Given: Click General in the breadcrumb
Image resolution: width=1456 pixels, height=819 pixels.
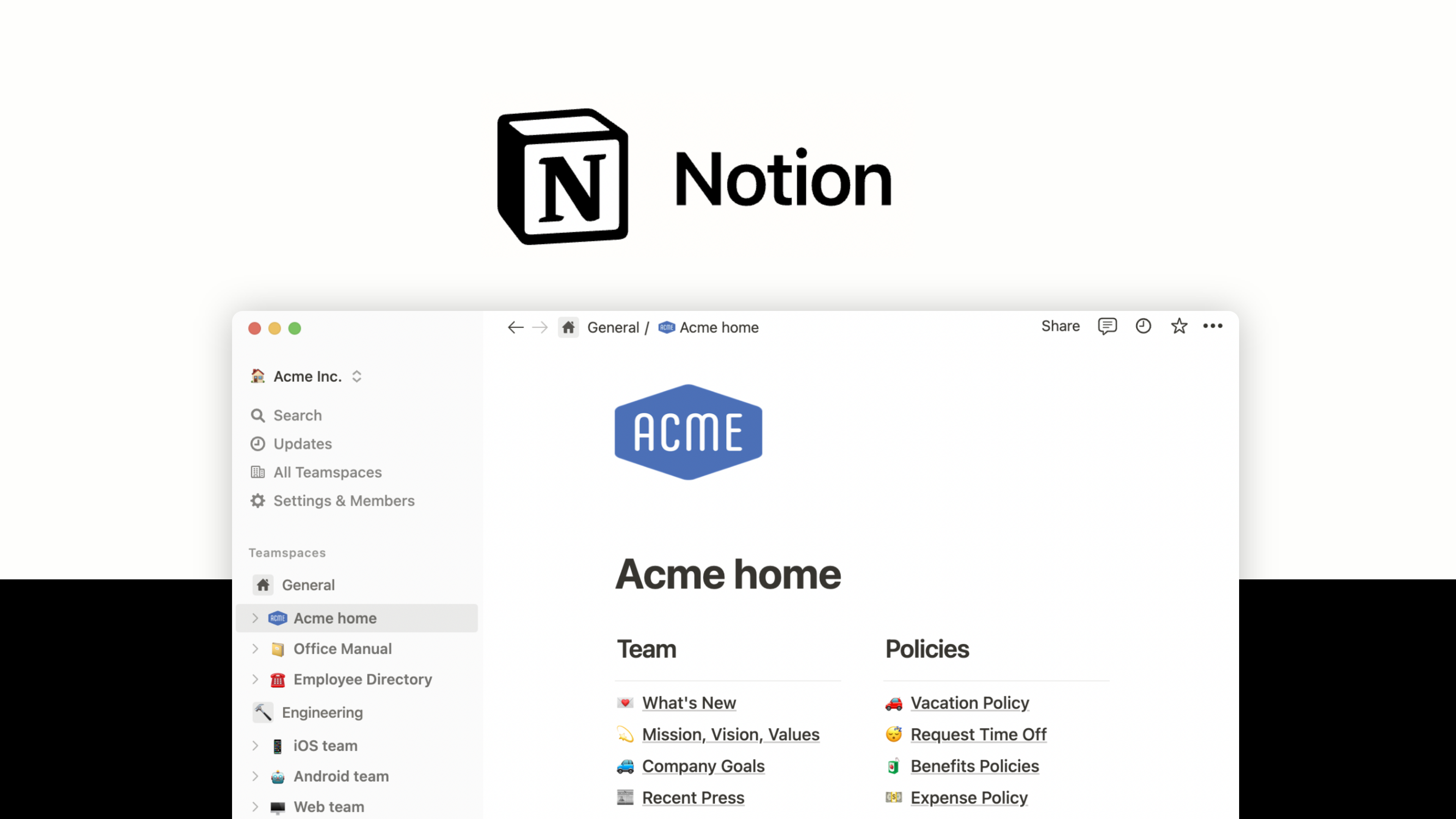Looking at the screenshot, I should tap(614, 327).
